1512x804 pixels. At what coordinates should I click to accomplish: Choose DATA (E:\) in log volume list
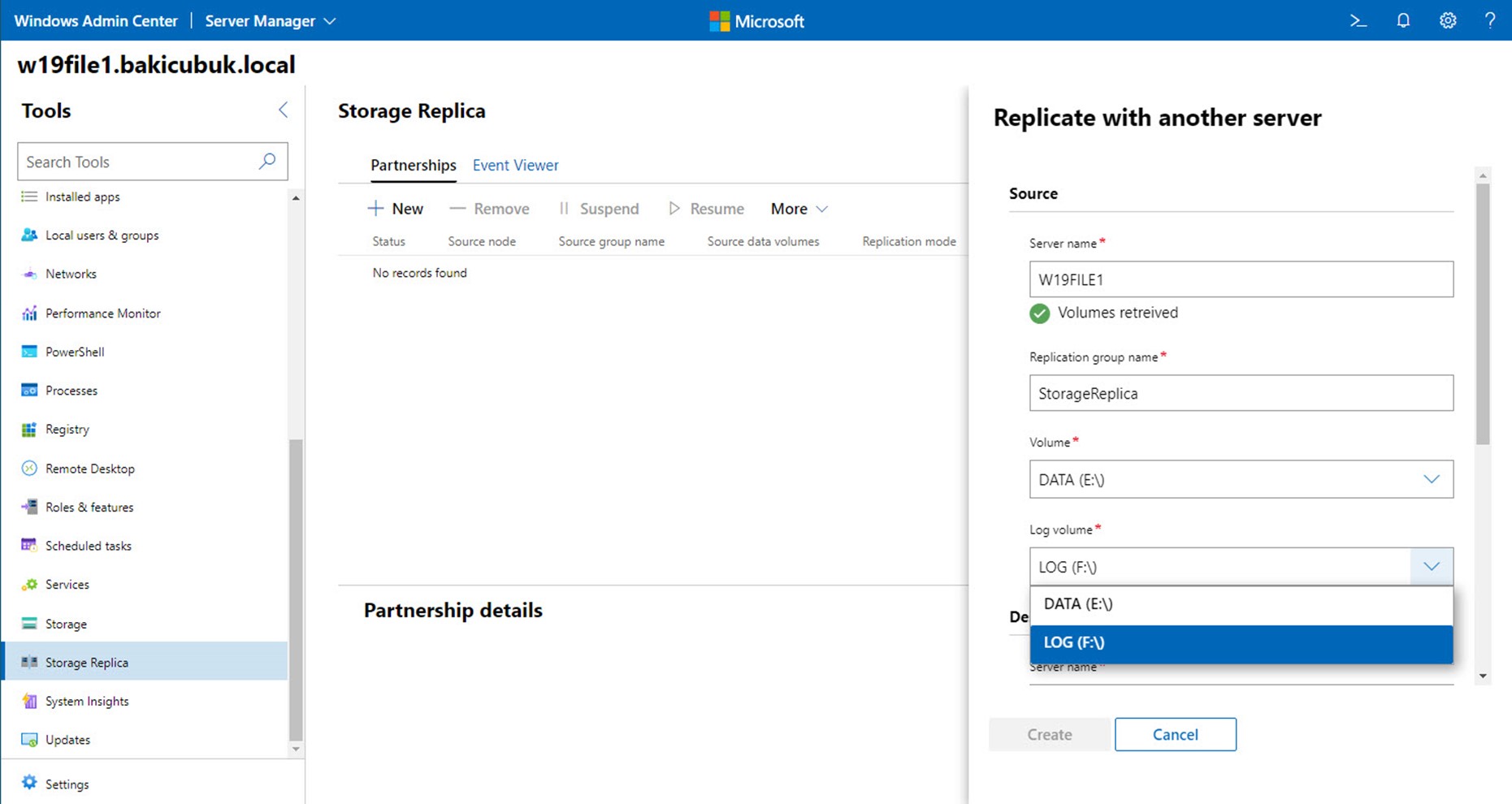tap(1241, 604)
